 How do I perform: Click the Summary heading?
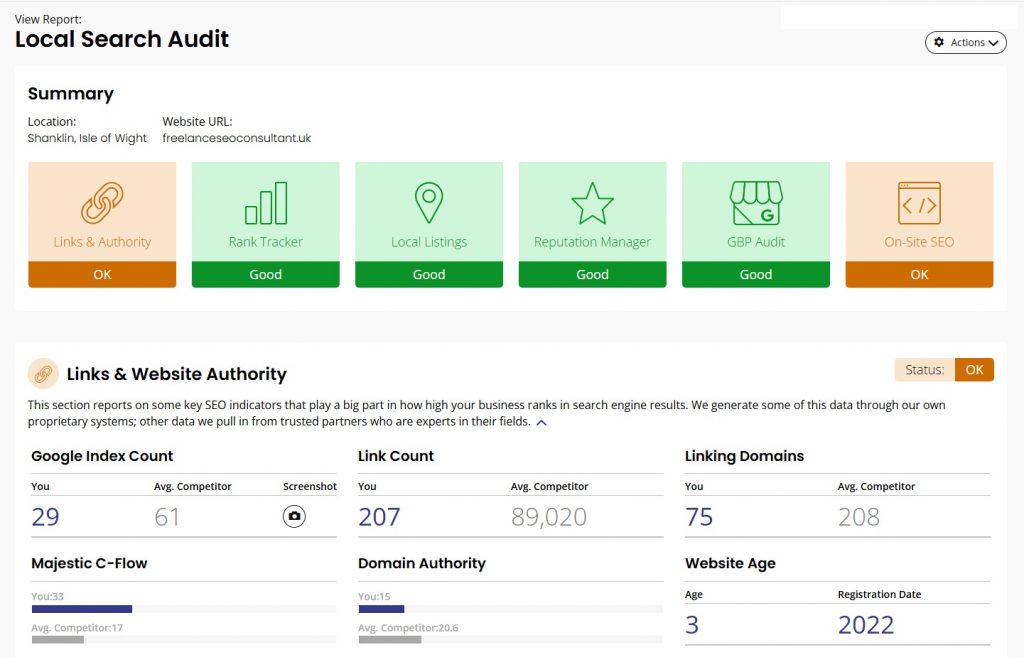point(71,93)
